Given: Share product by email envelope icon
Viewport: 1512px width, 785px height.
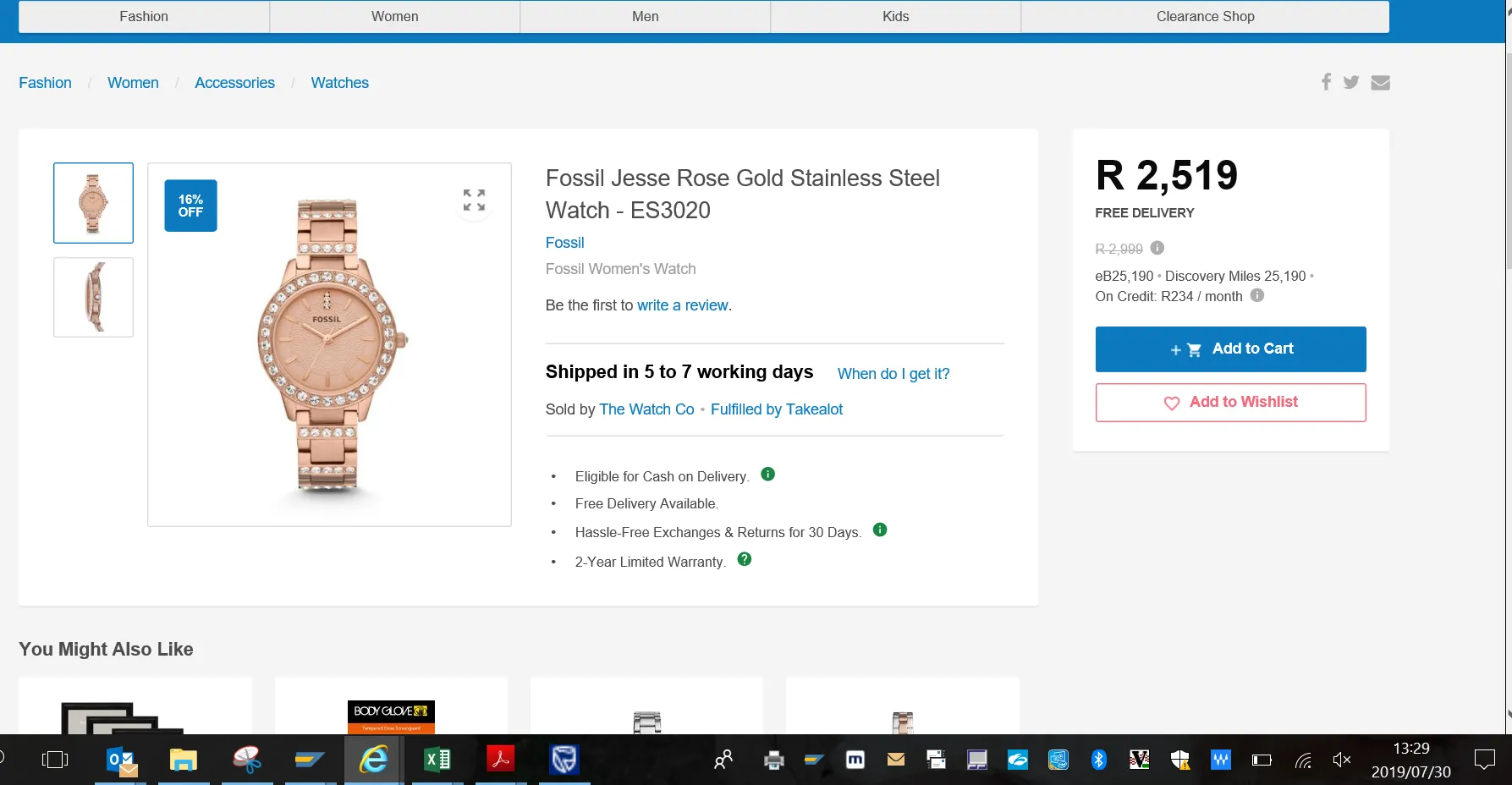Looking at the screenshot, I should point(1380,82).
